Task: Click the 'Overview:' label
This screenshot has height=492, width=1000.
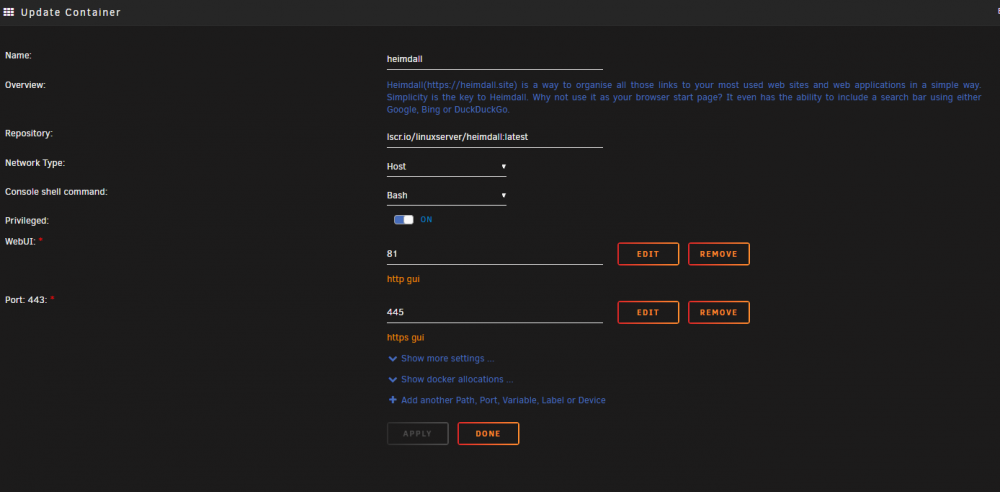Action: (26, 85)
